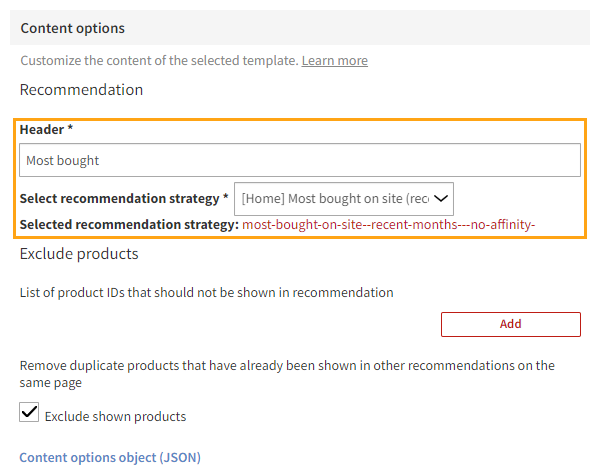Image resolution: width=600 pixels, height=475 pixels.
Task: Click the Recommendation section heading
Action: [x=81, y=90]
